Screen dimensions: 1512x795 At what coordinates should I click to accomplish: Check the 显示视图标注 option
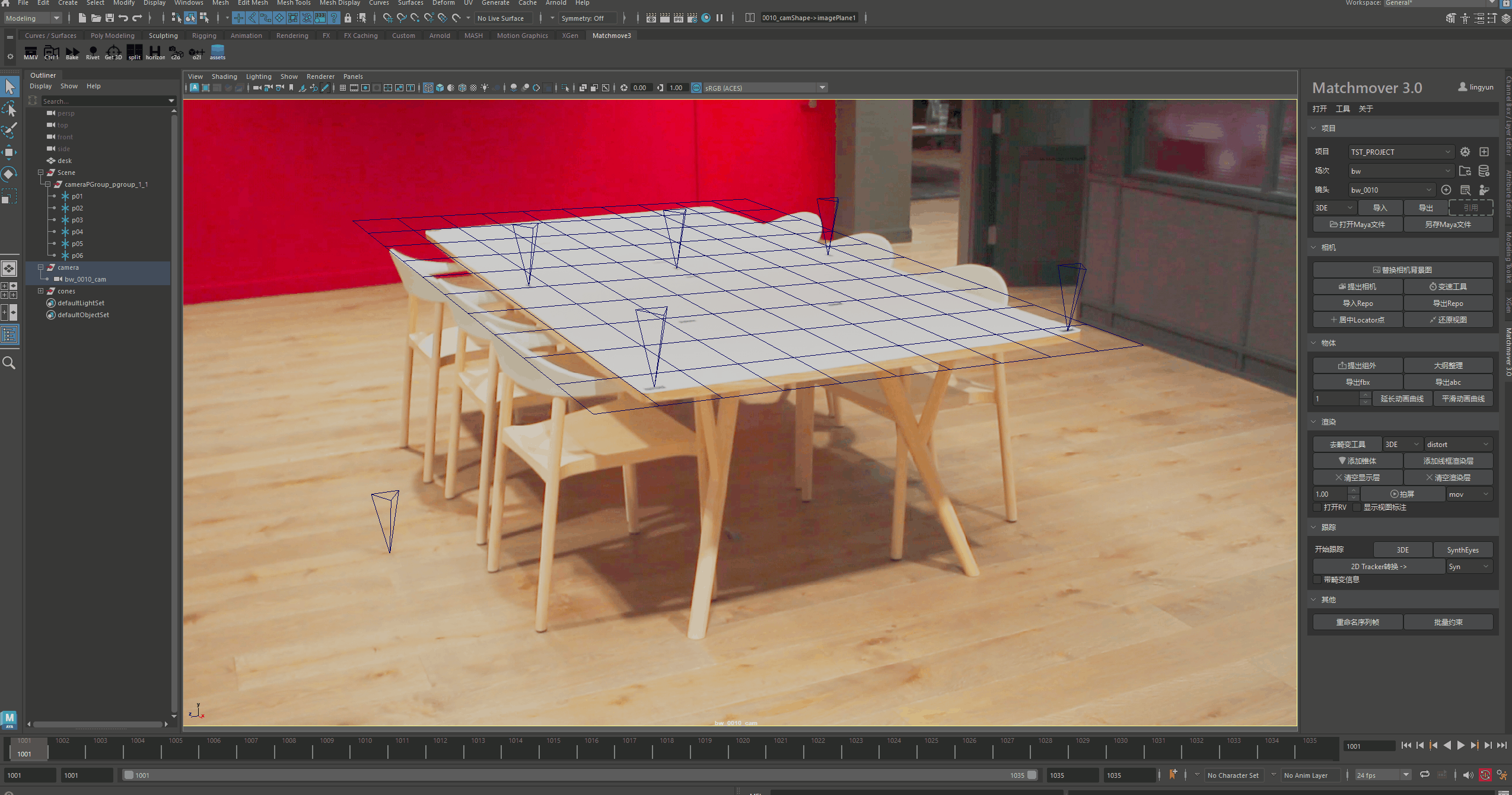[1357, 507]
